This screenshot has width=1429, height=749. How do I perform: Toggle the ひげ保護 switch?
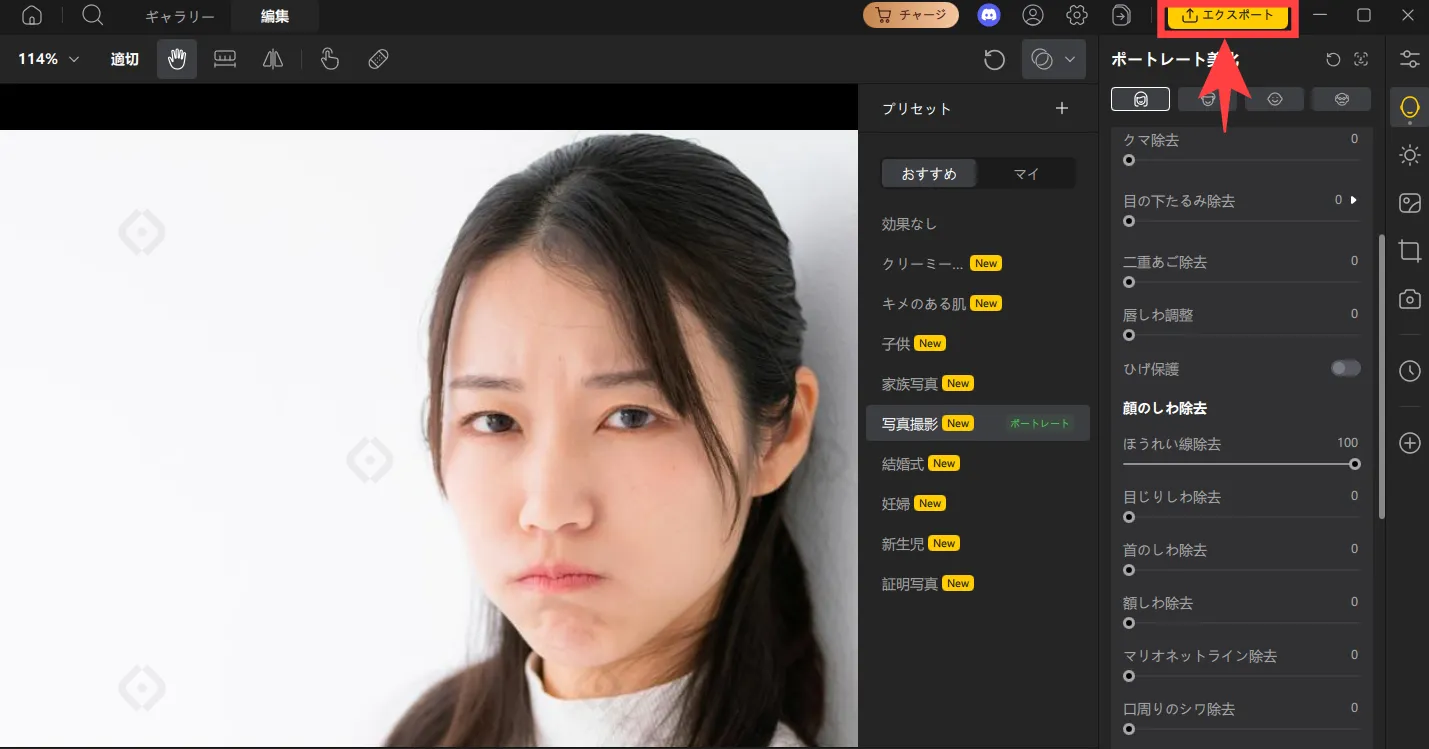tap(1345, 369)
